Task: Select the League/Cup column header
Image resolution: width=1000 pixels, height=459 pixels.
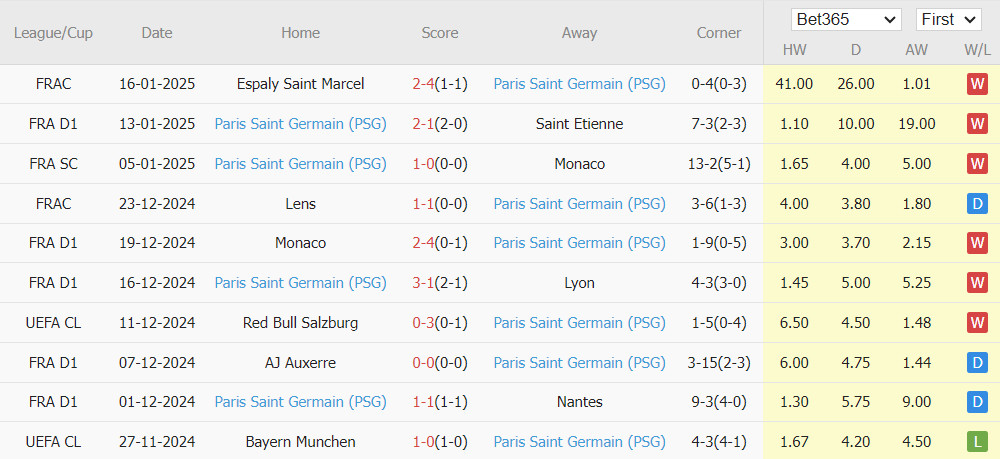Action: coord(53,33)
